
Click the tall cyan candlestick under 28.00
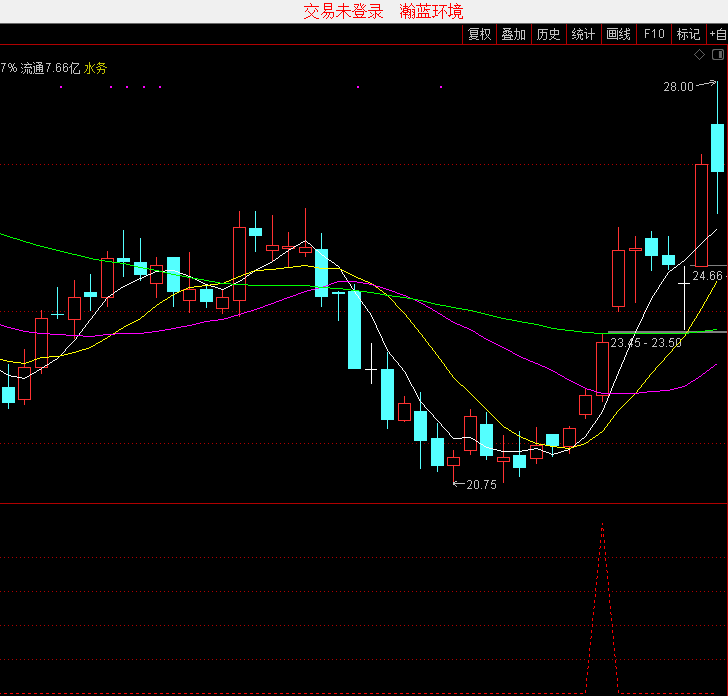click(x=717, y=147)
